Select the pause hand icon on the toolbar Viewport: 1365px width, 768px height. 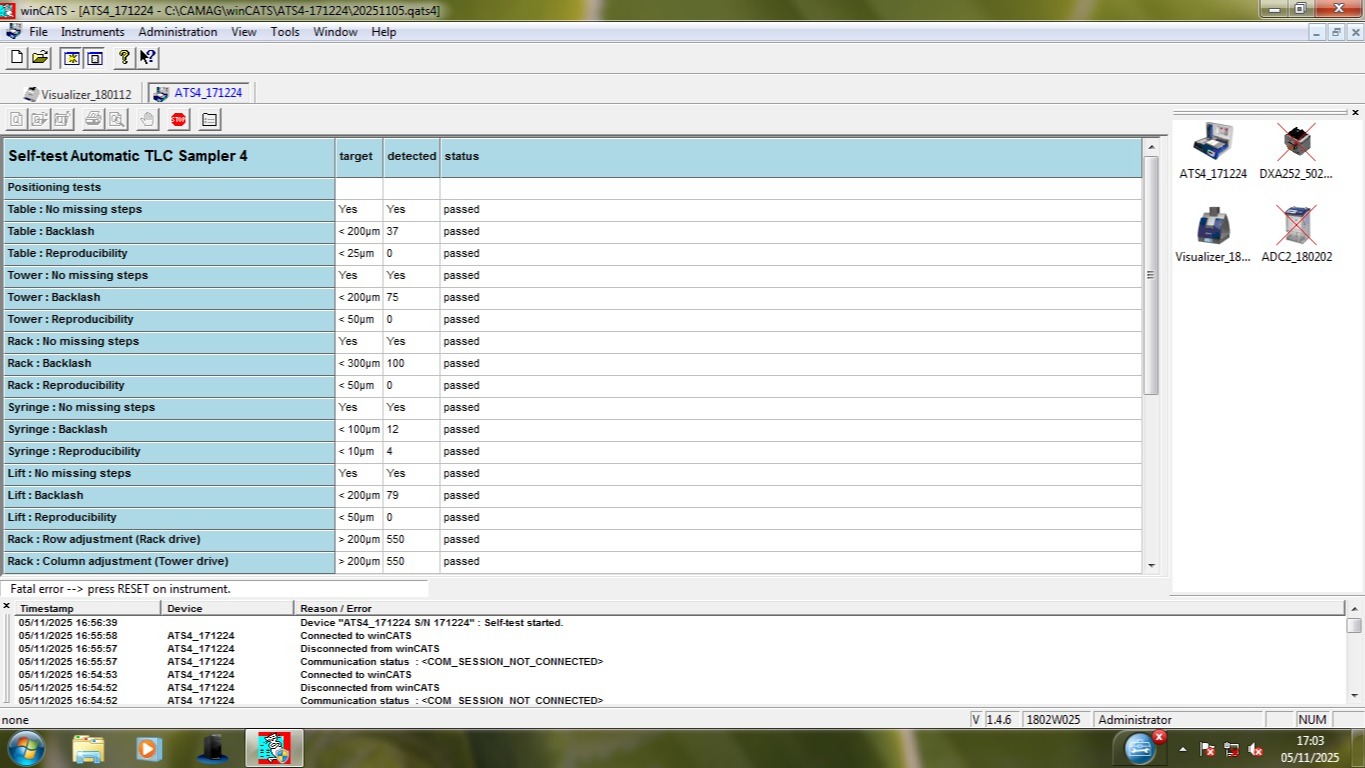pyautogui.click(x=147, y=120)
